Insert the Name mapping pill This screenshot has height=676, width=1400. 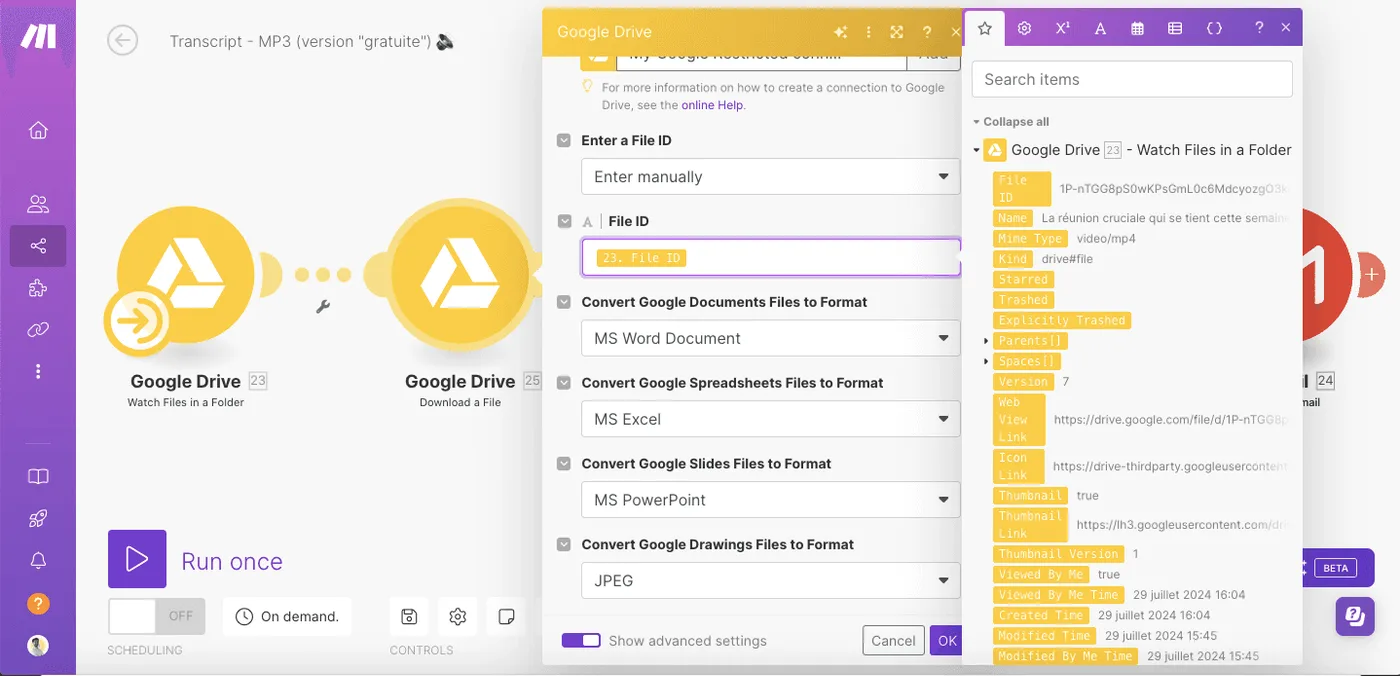coord(1013,218)
